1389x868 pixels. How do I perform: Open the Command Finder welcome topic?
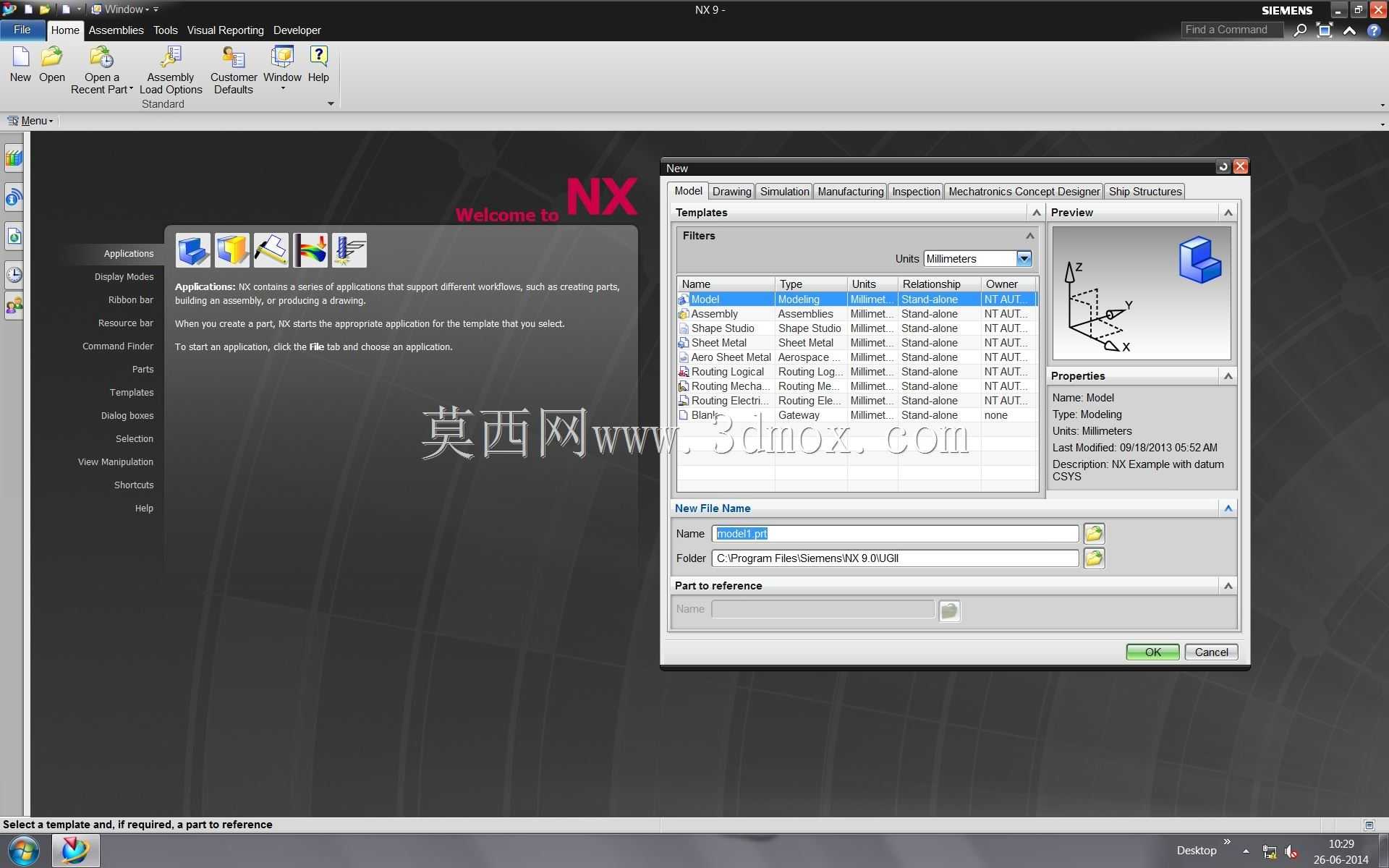tap(118, 346)
